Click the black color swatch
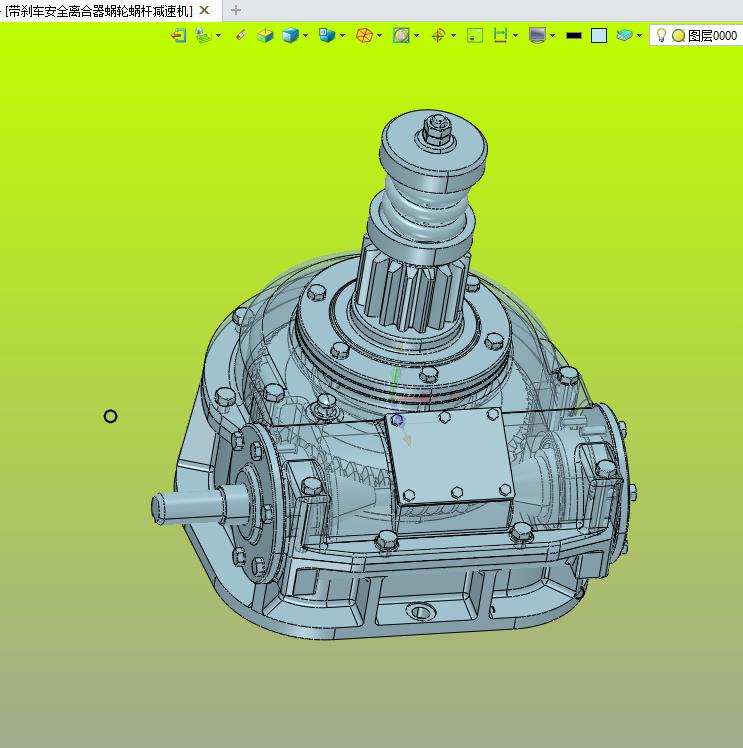Image resolution: width=743 pixels, height=748 pixels. point(574,35)
